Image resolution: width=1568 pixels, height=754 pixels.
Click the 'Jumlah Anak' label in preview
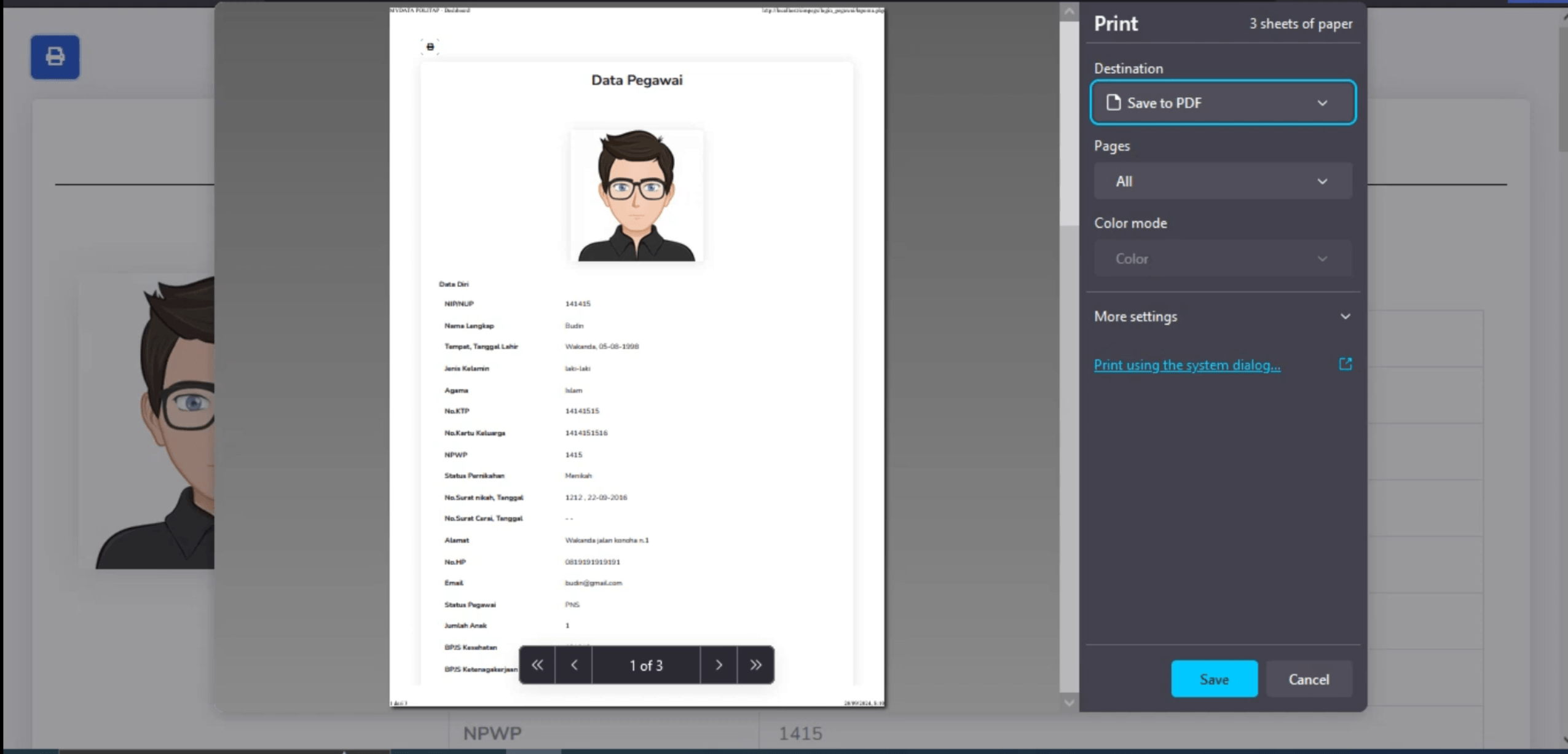tap(465, 626)
